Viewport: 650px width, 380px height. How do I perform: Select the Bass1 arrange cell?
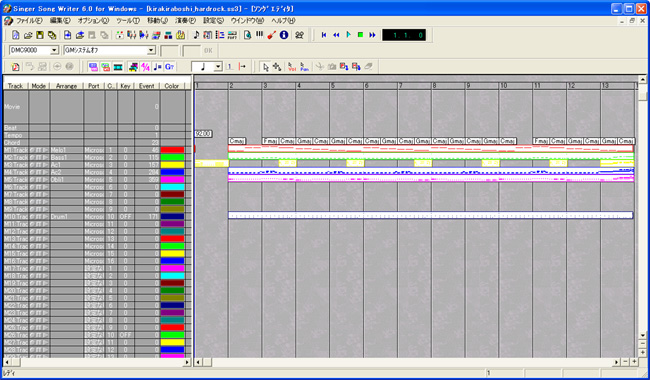(66, 157)
